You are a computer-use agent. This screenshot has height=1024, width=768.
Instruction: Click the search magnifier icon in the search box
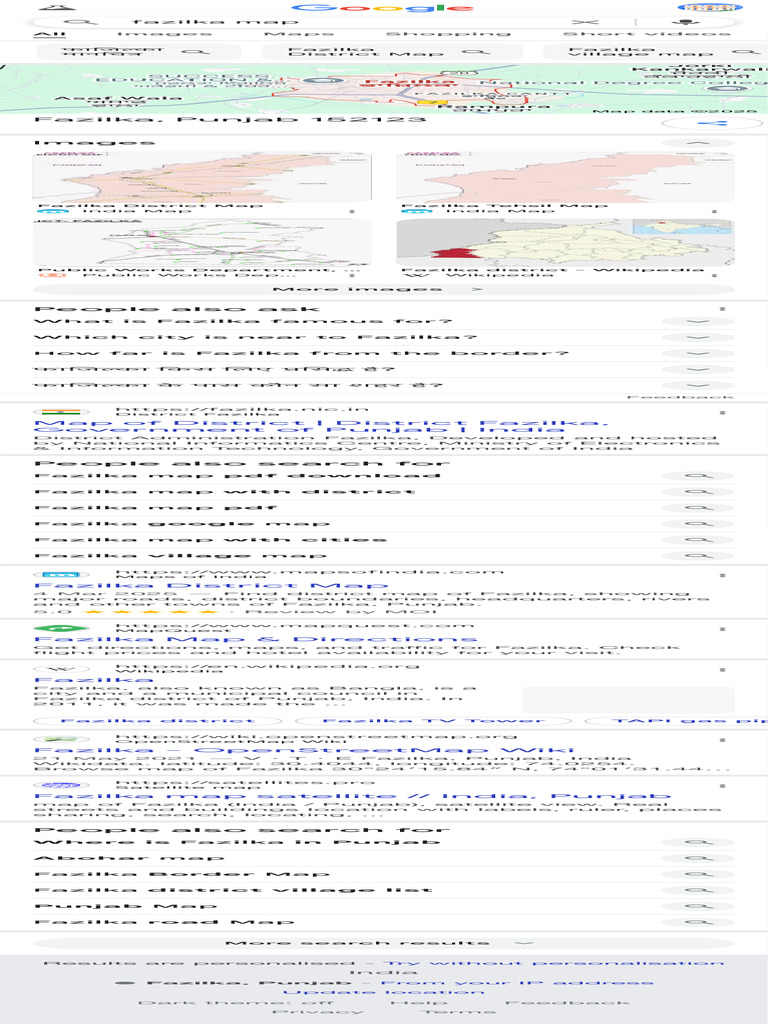[82, 22]
